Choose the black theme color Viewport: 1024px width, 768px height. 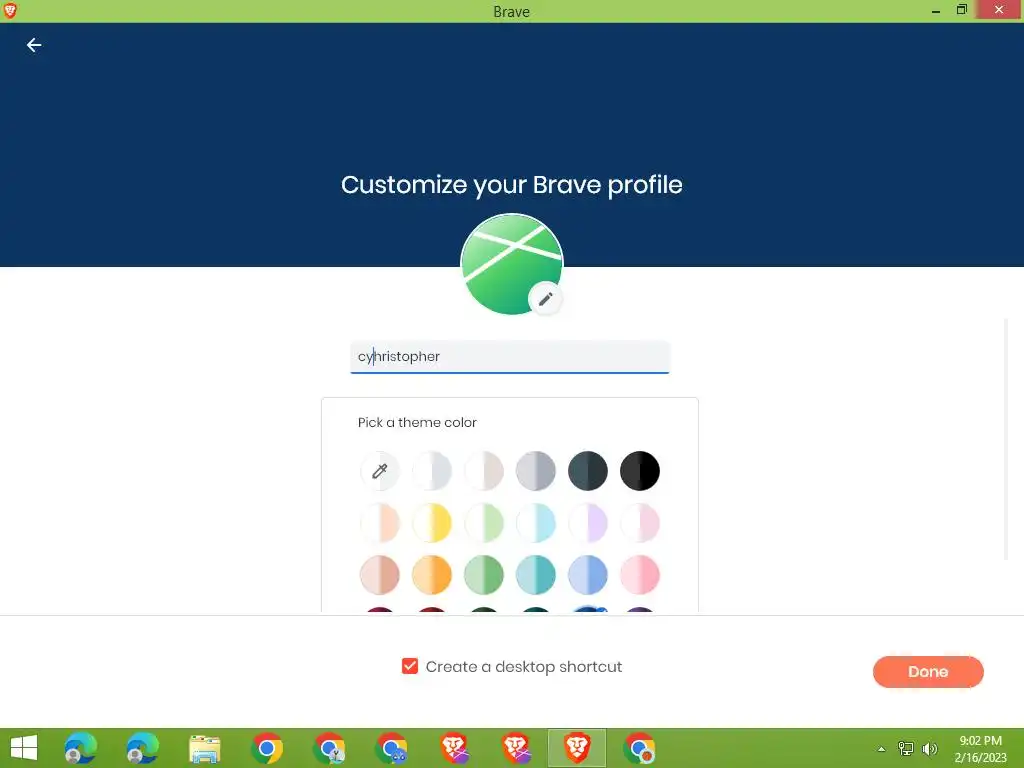click(x=640, y=471)
